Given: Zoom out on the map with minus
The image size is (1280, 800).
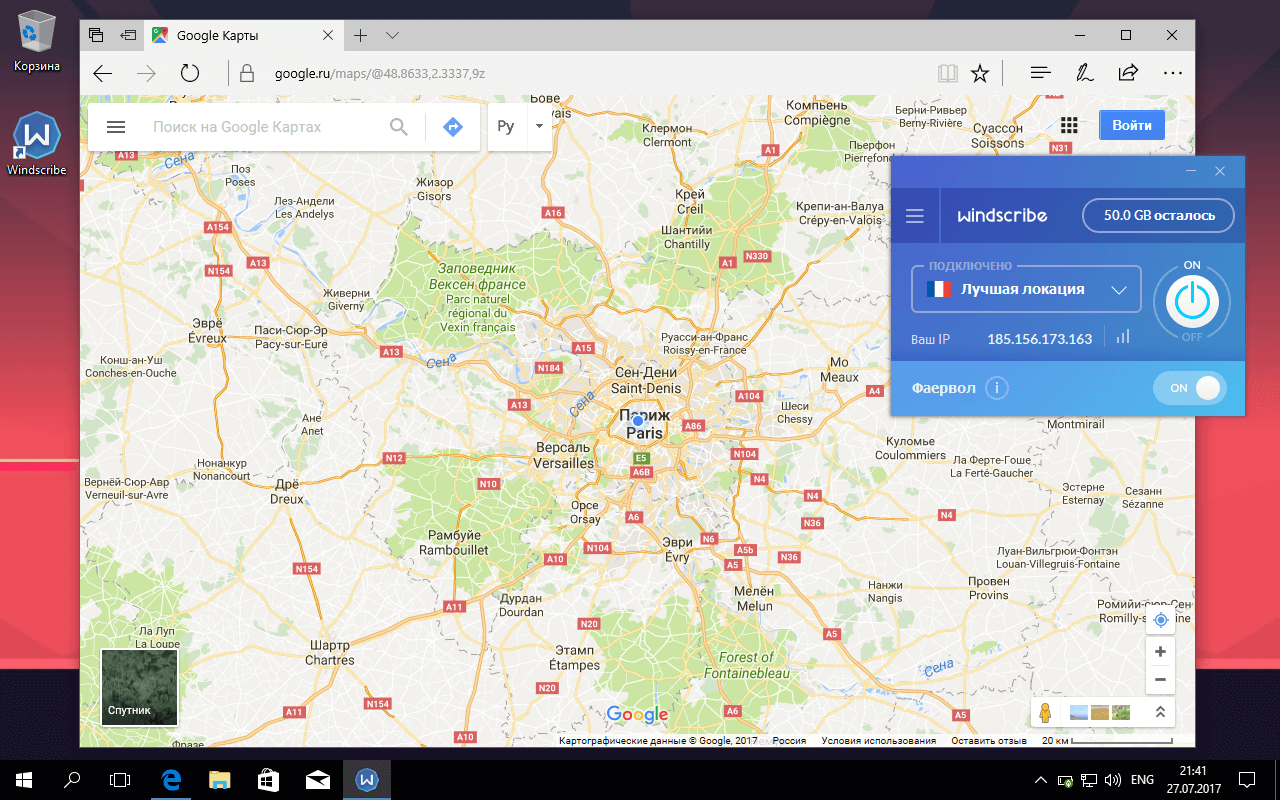Looking at the screenshot, I should pos(1160,680).
